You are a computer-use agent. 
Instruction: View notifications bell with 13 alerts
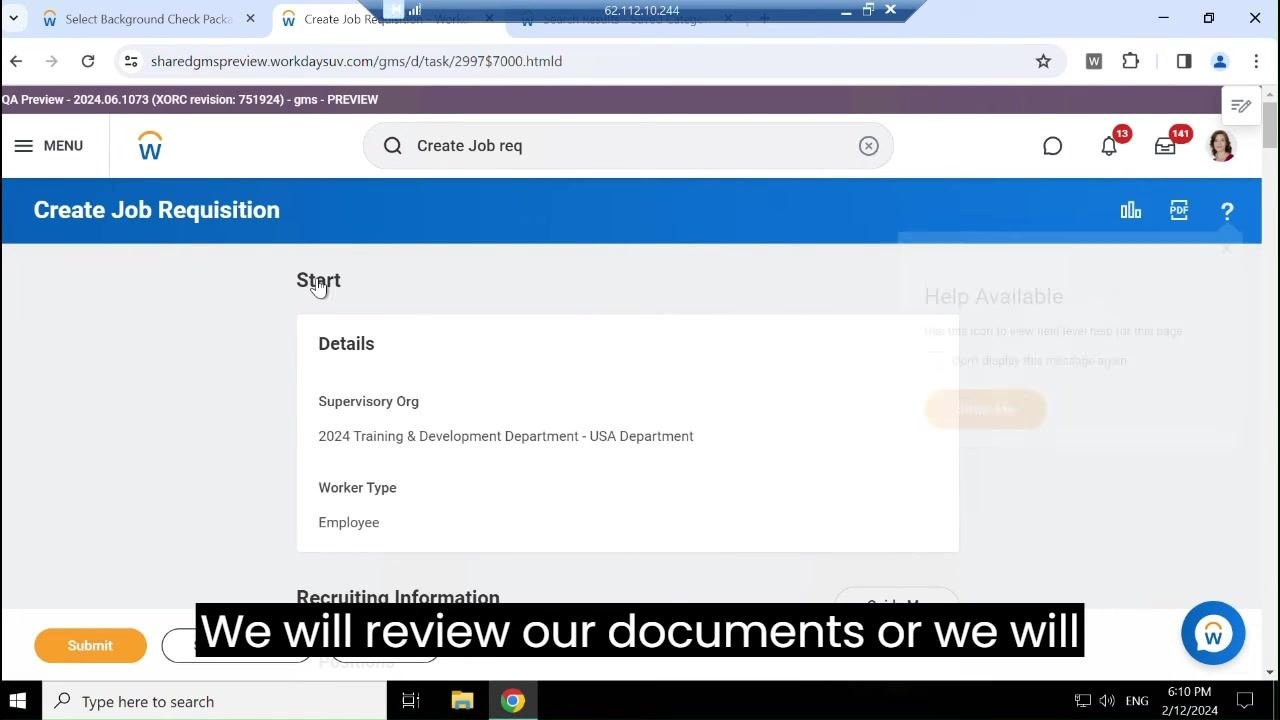coord(1109,146)
